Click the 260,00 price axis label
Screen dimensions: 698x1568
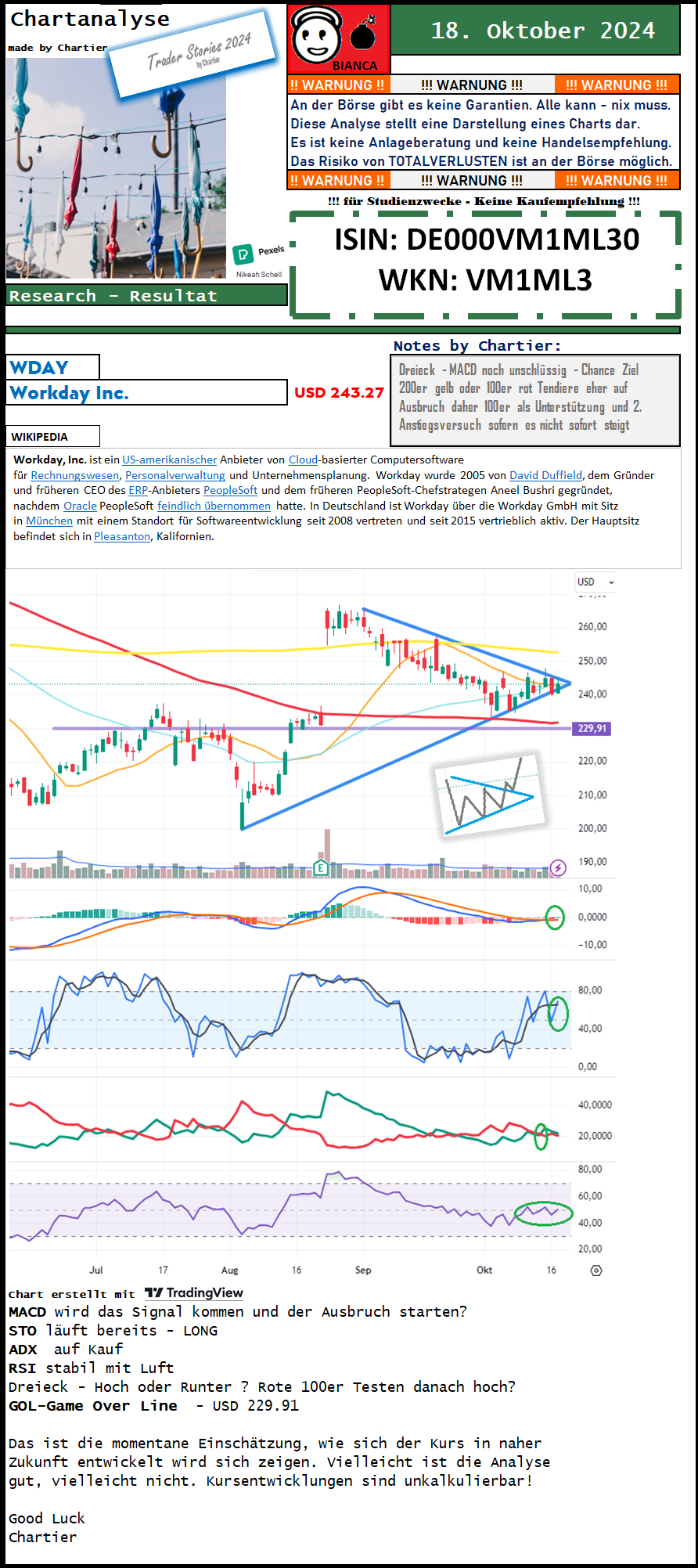(x=592, y=627)
